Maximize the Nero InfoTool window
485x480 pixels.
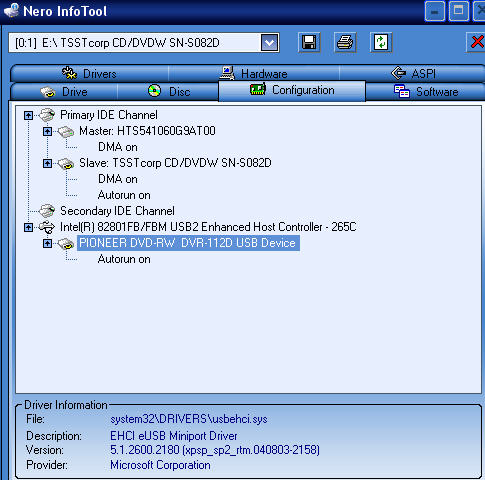click(x=459, y=11)
